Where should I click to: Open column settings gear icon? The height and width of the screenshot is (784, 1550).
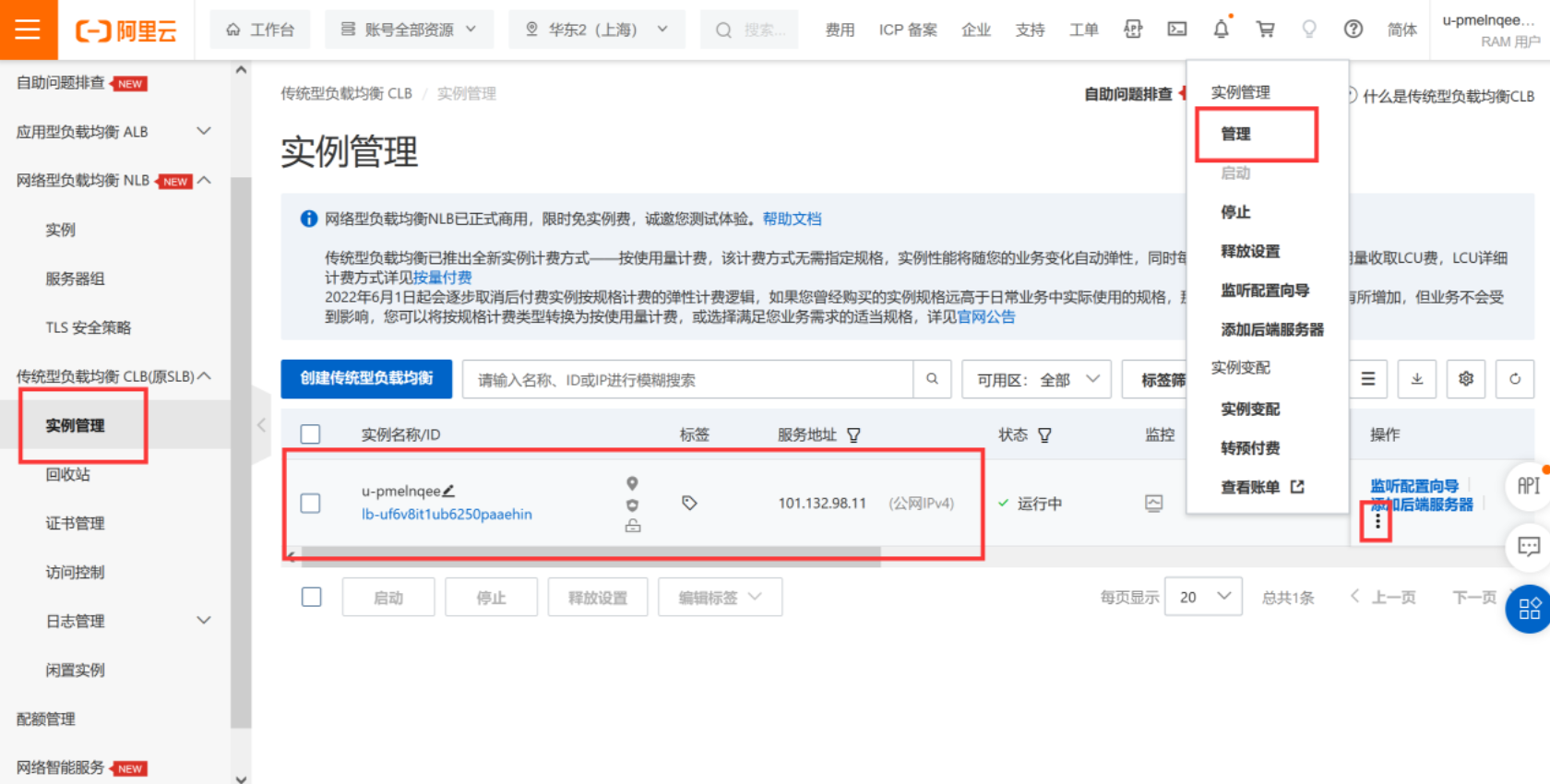click(x=1465, y=379)
